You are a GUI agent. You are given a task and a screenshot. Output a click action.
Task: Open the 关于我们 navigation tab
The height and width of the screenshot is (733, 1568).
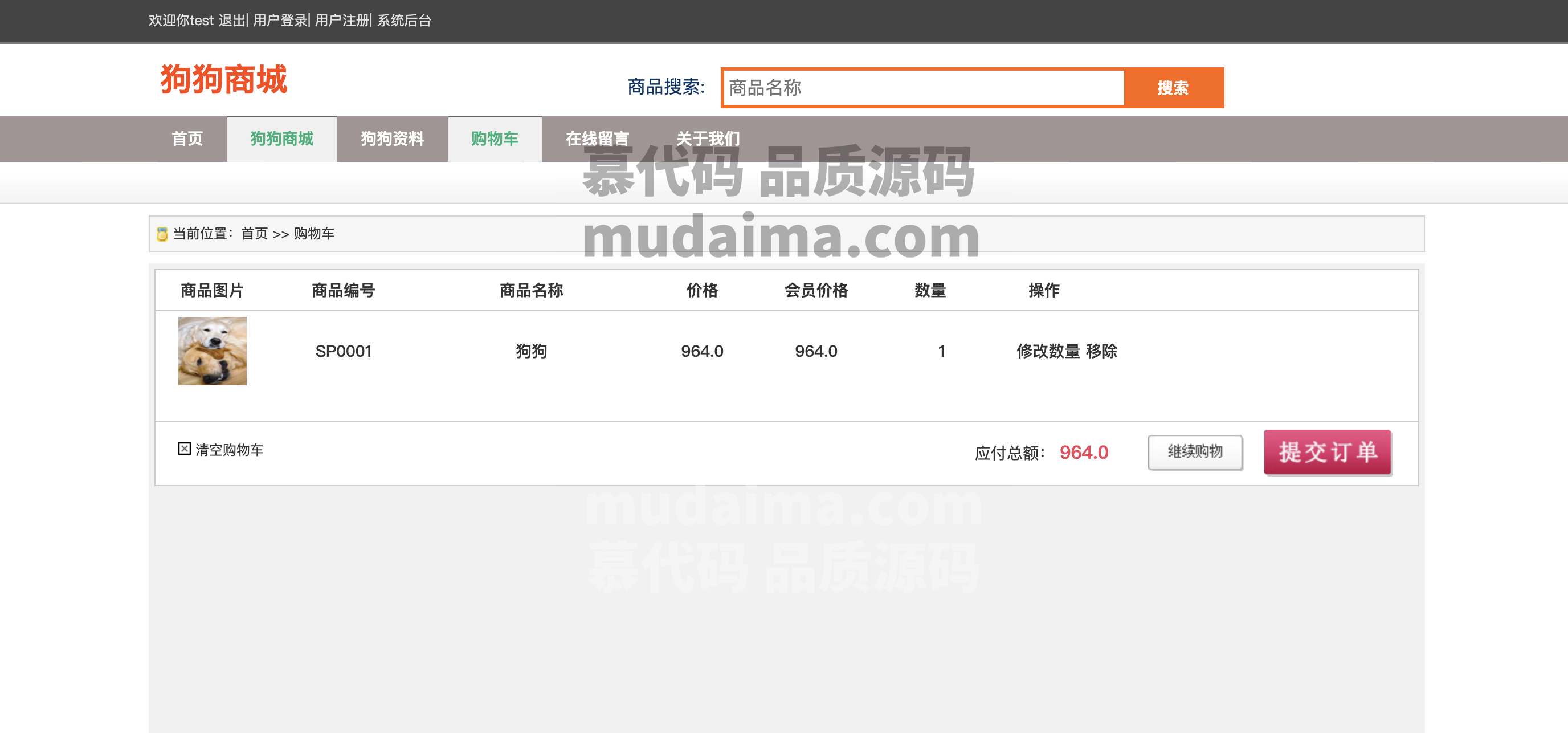tap(708, 139)
